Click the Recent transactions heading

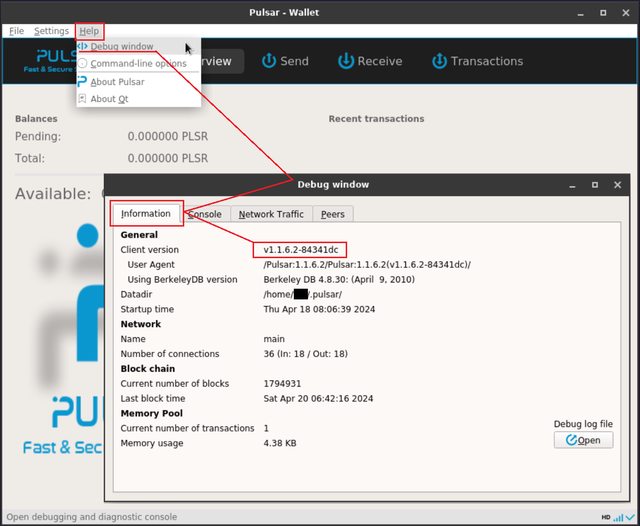[376, 119]
